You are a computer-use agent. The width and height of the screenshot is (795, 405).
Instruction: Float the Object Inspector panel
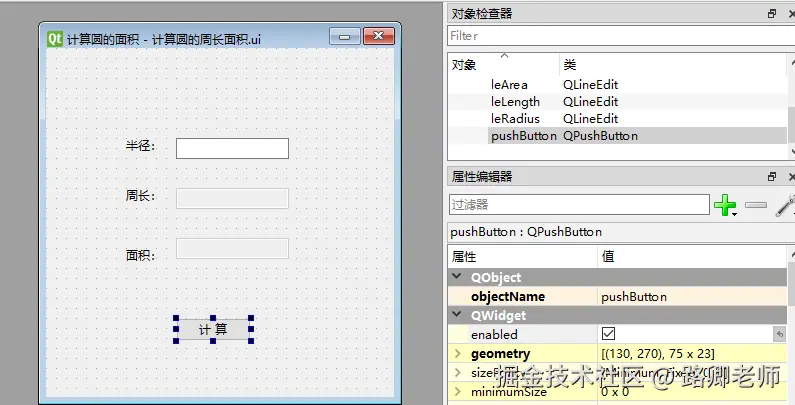tap(772, 14)
